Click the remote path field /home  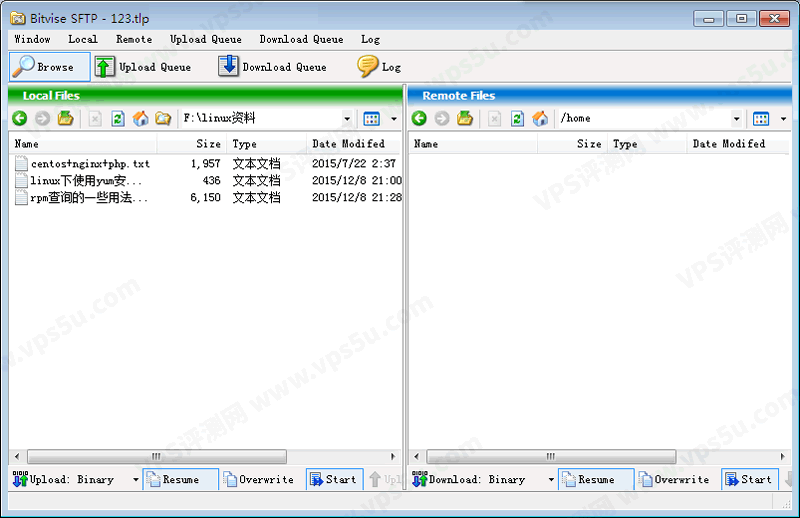644,118
